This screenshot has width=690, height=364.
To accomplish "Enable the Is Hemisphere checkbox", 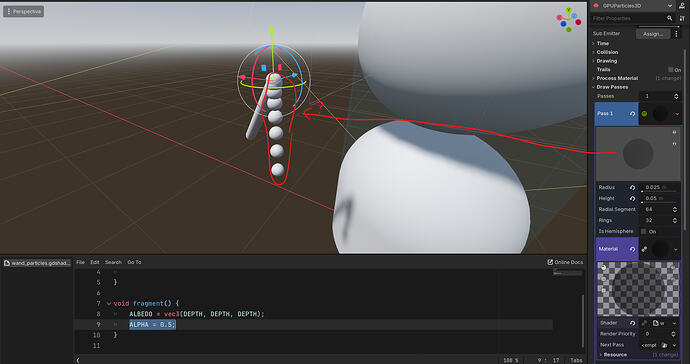I will click(x=644, y=232).
